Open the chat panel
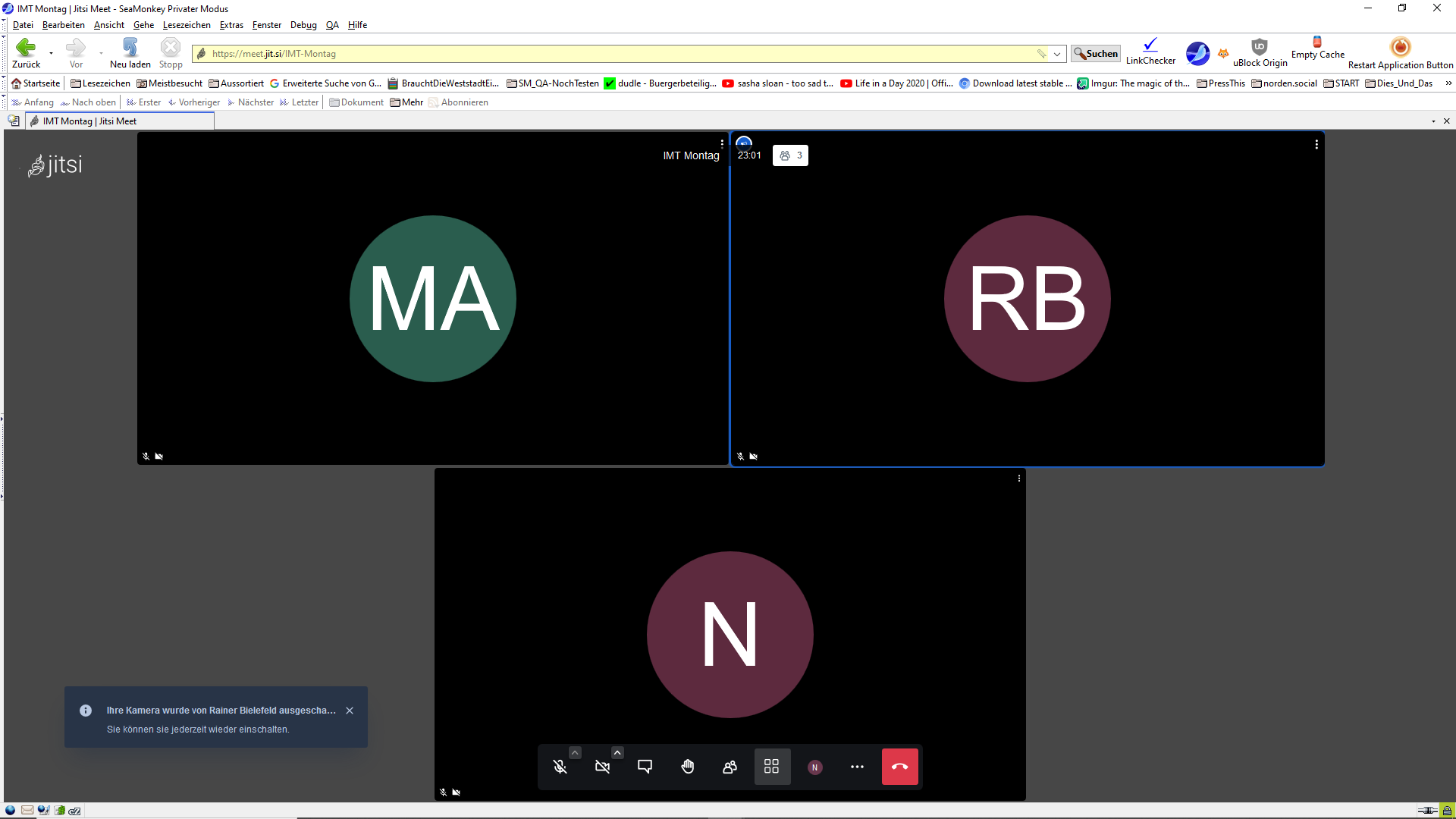The width and height of the screenshot is (1456, 819). tap(645, 767)
